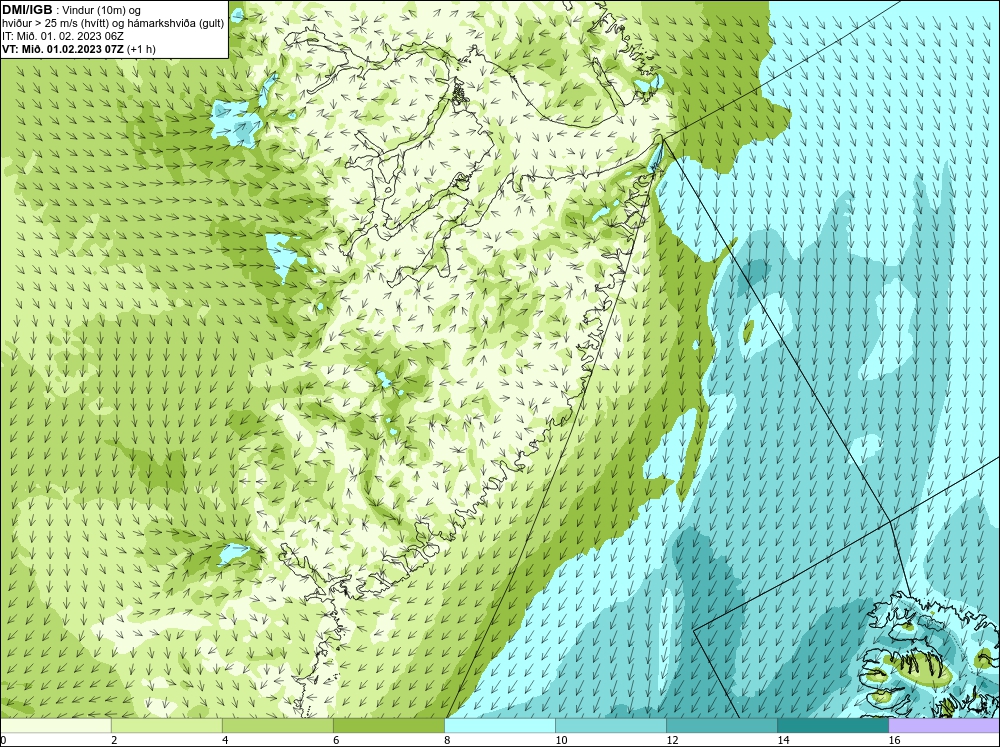1000x747 pixels.
Task: Click the legend label '8'
Action: [446, 740]
